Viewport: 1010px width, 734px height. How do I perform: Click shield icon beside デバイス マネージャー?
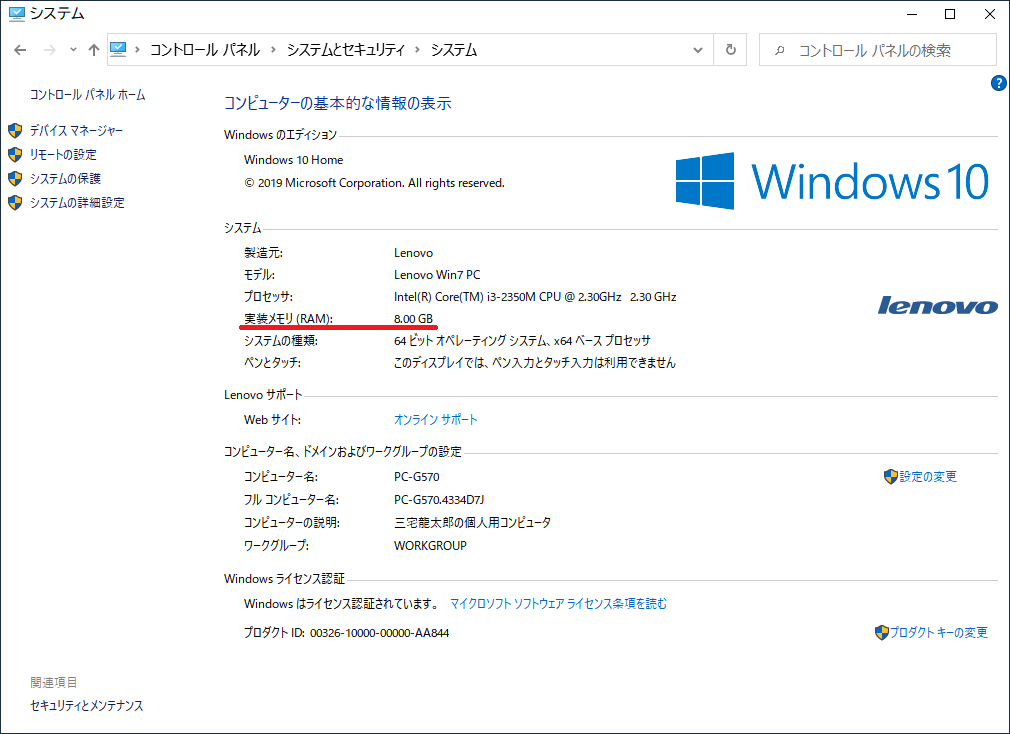15,131
